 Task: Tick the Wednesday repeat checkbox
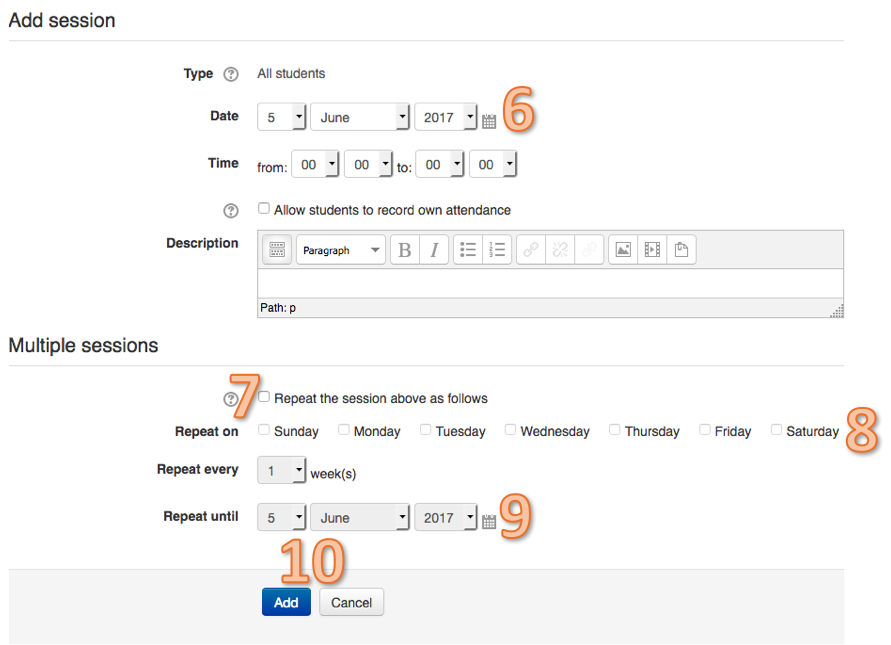(x=510, y=430)
